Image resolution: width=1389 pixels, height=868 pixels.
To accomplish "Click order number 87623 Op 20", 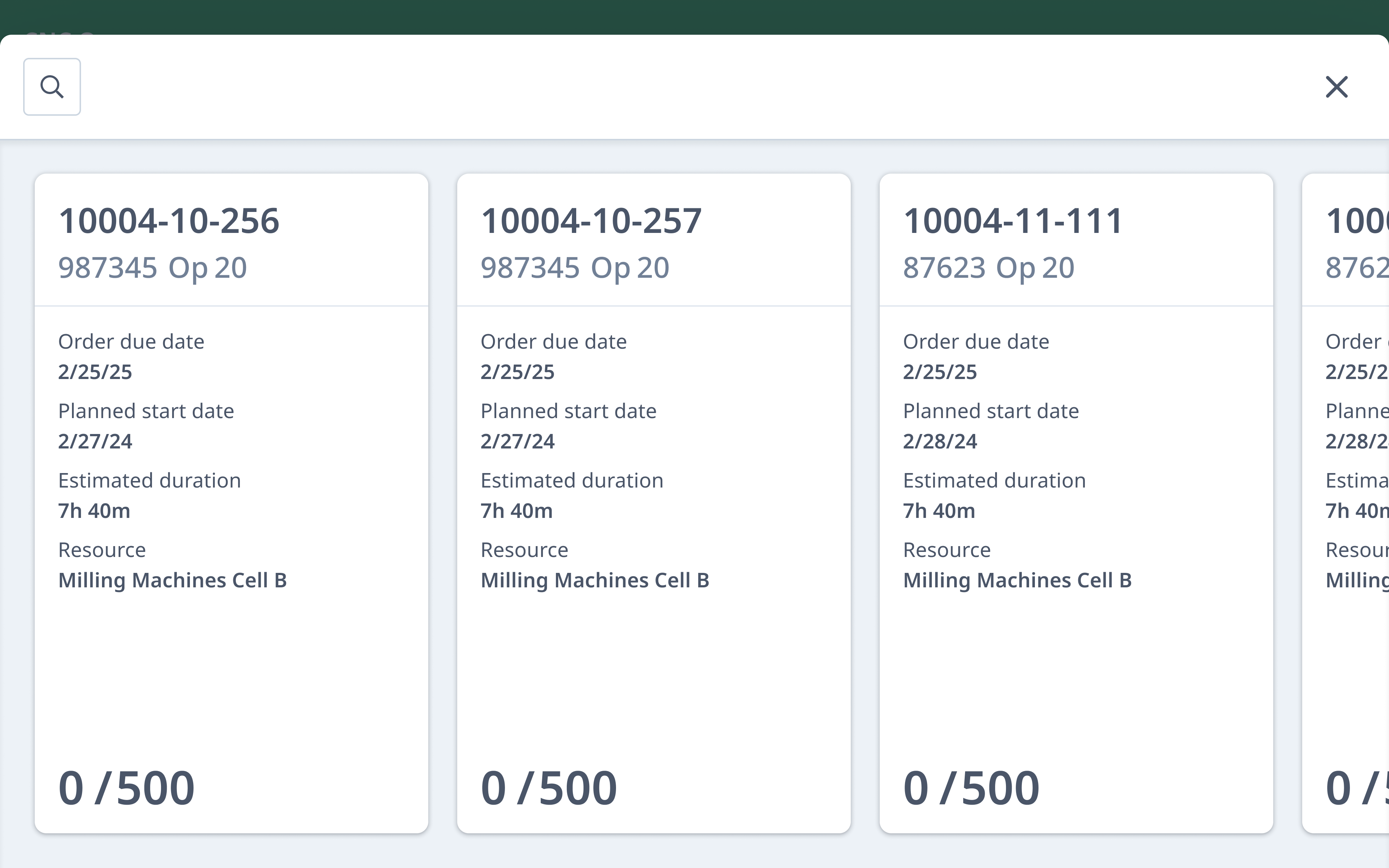I will (989, 267).
